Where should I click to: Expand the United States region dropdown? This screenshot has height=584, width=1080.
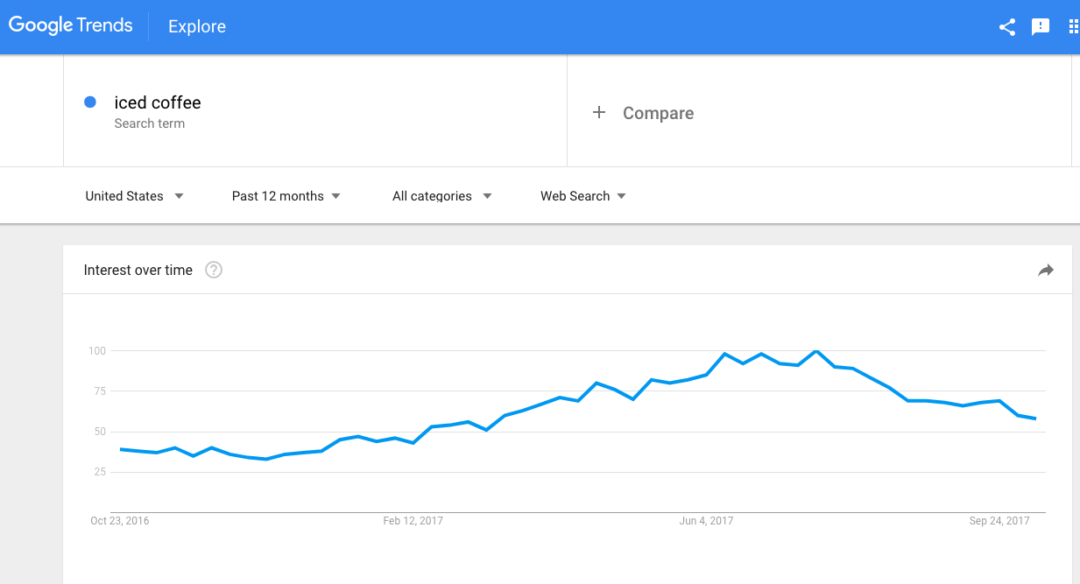134,196
